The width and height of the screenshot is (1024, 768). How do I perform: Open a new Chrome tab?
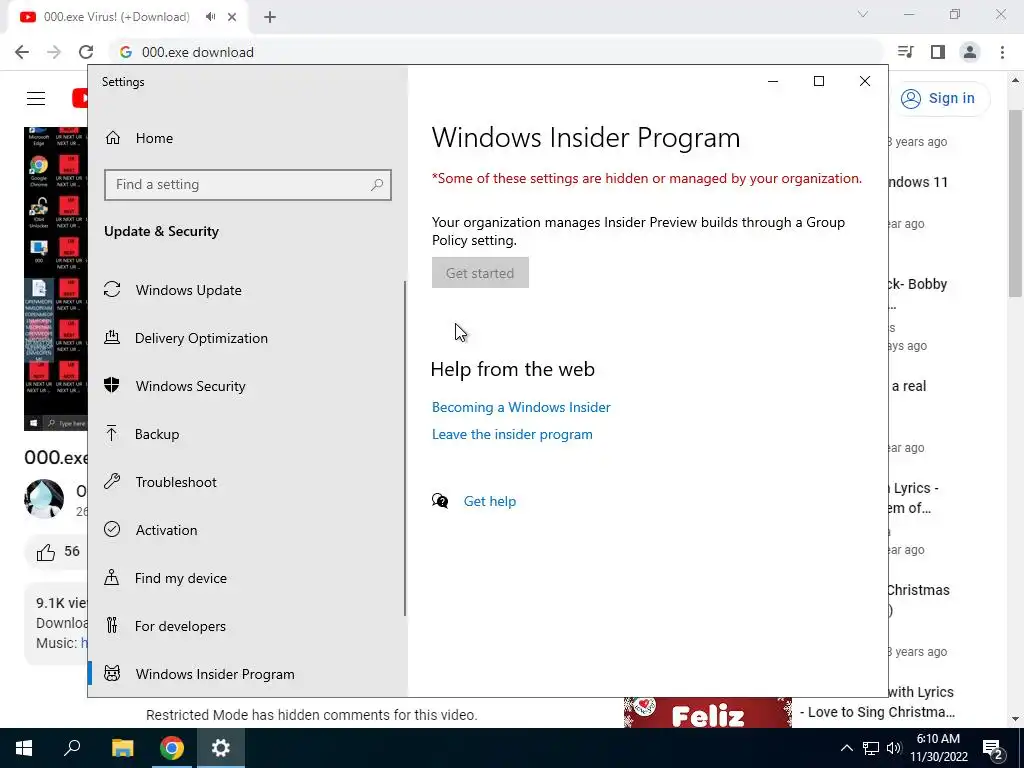coord(270,18)
